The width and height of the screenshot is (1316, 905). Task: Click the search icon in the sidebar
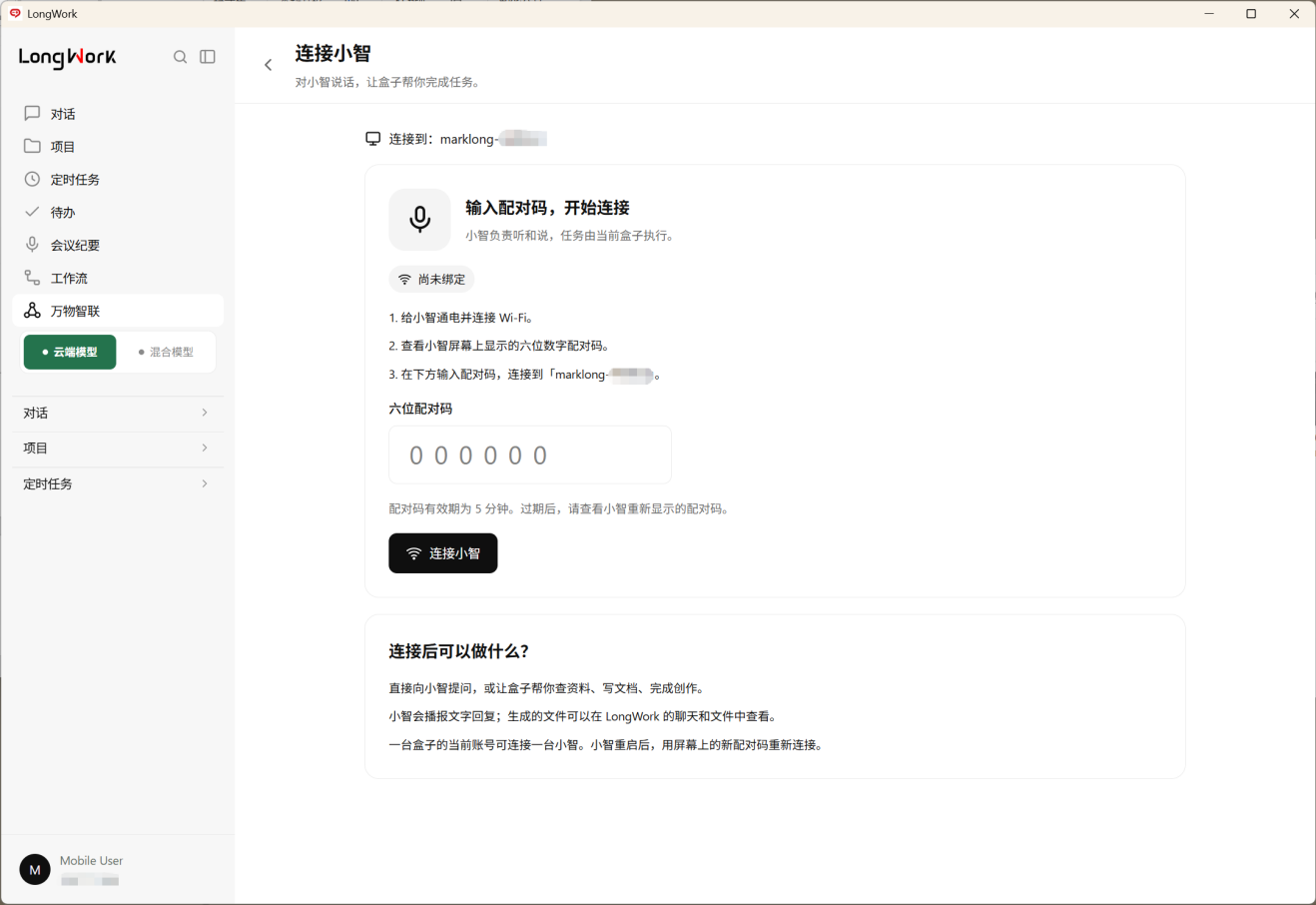pos(180,57)
